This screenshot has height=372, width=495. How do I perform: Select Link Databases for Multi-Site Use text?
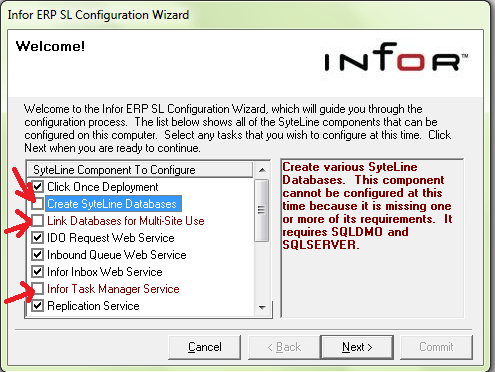126,221
